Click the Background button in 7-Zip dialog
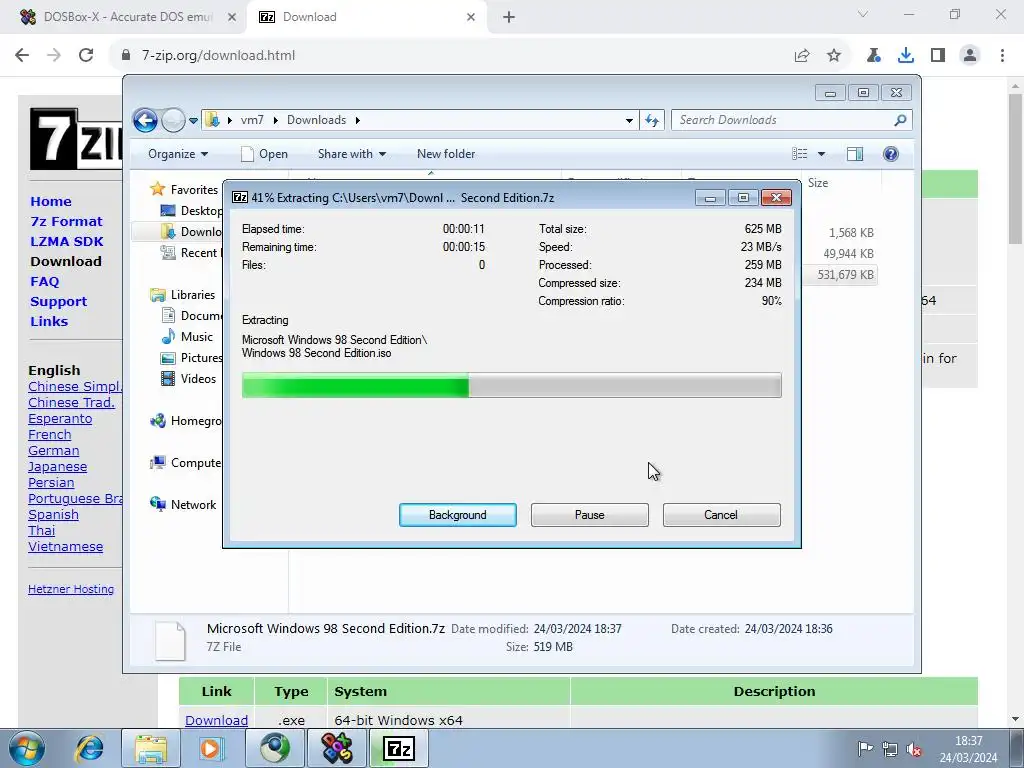Screen dimensions: 1024x768 click(x=457, y=515)
